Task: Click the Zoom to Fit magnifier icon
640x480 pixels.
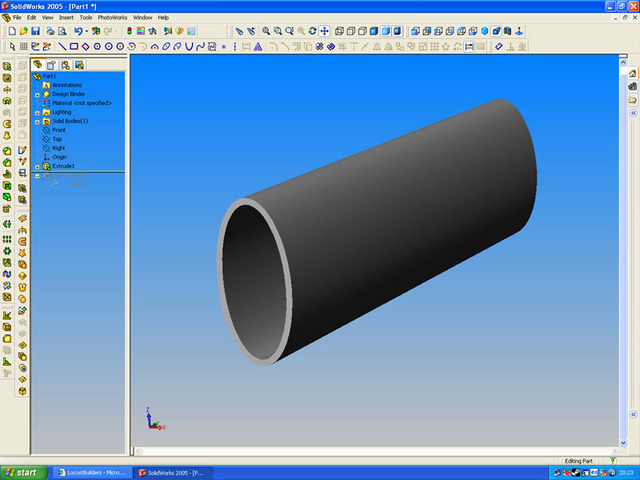Action: [x=266, y=31]
